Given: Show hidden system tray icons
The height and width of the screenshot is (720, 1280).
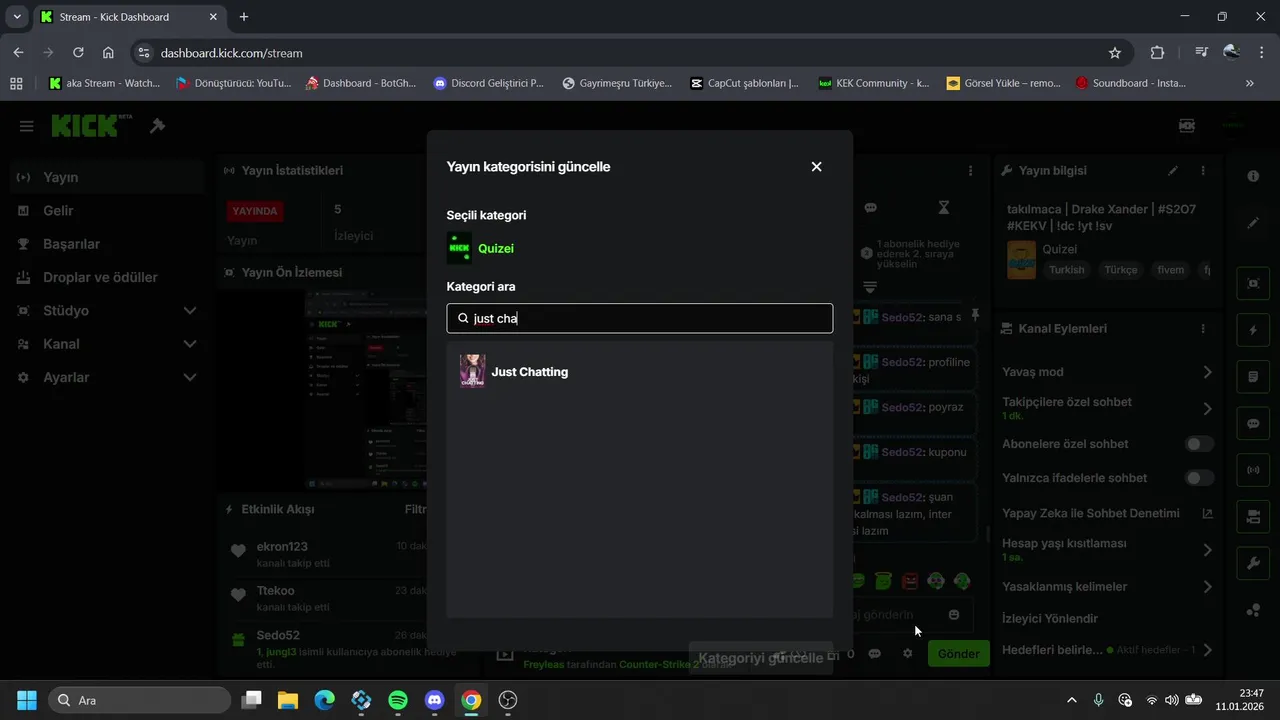Looking at the screenshot, I should point(1072,700).
